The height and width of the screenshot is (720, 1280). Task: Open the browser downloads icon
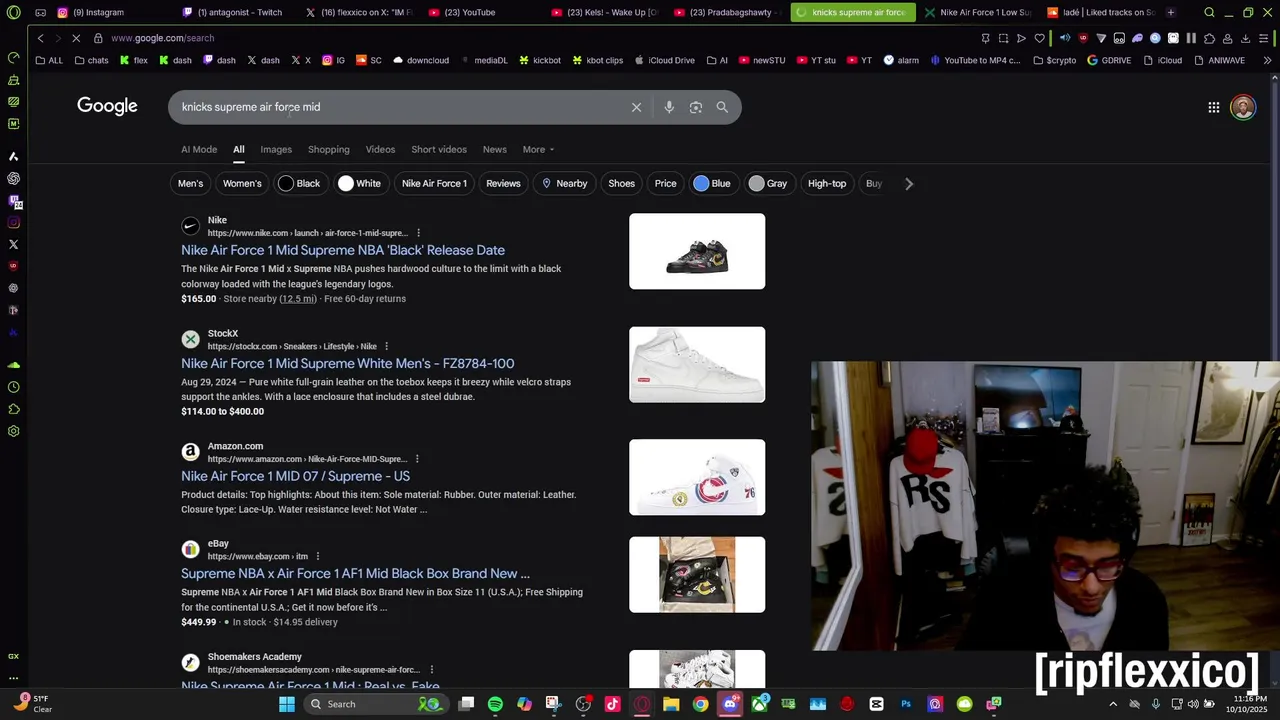coord(1245,38)
